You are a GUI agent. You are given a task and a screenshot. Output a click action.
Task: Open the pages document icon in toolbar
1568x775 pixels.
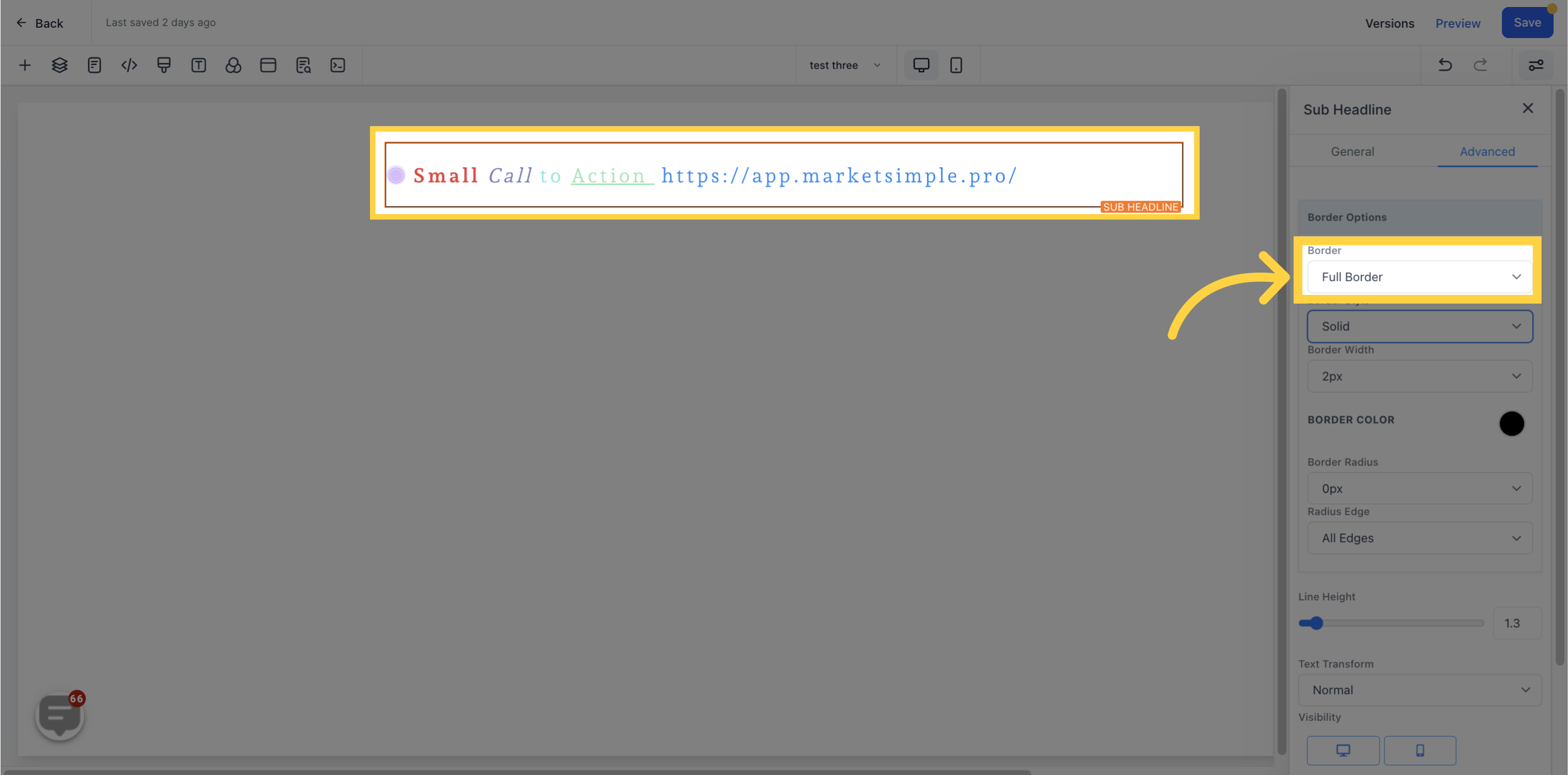[95, 65]
